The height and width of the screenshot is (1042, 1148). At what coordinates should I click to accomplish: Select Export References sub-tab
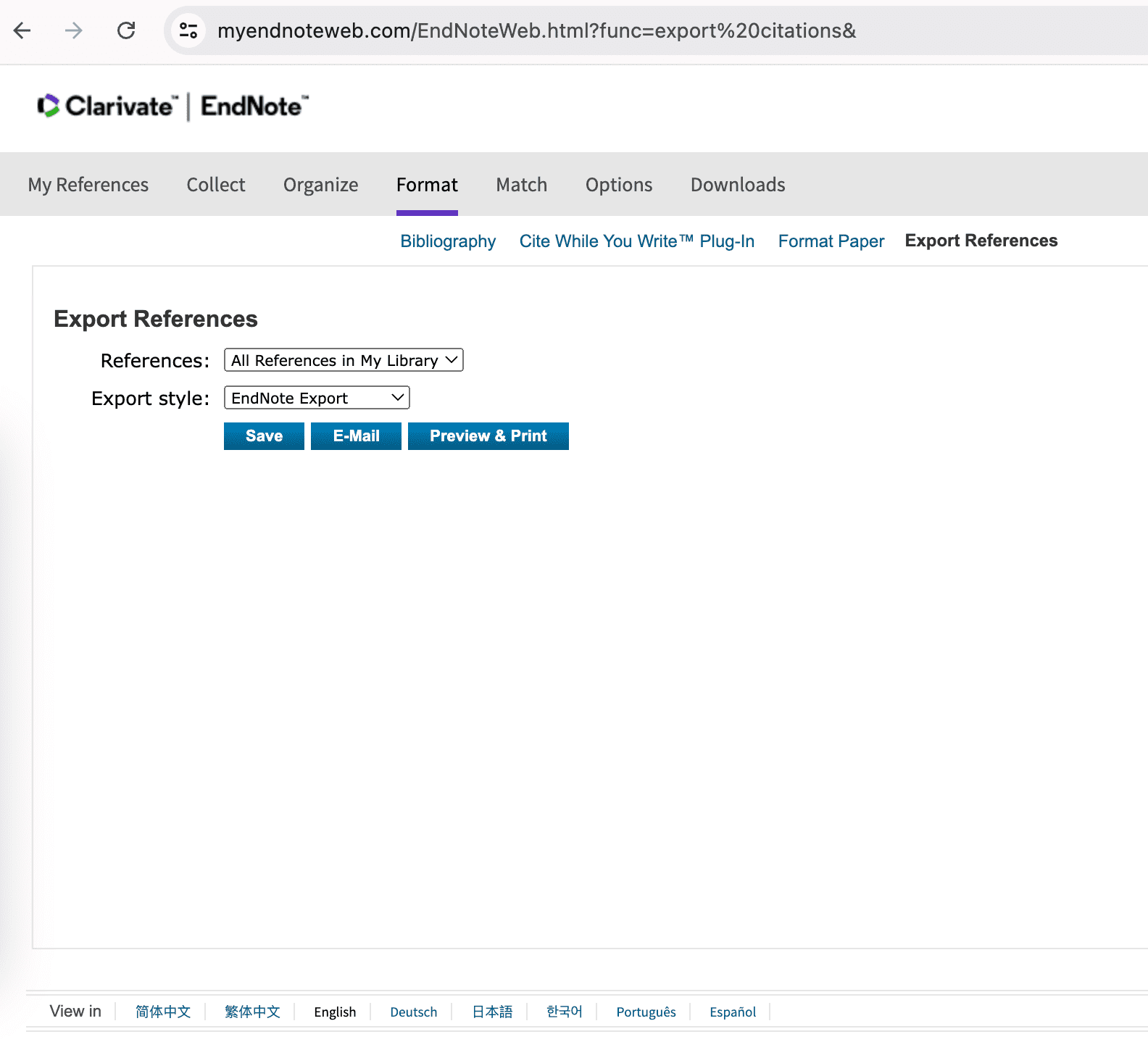[981, 241]
